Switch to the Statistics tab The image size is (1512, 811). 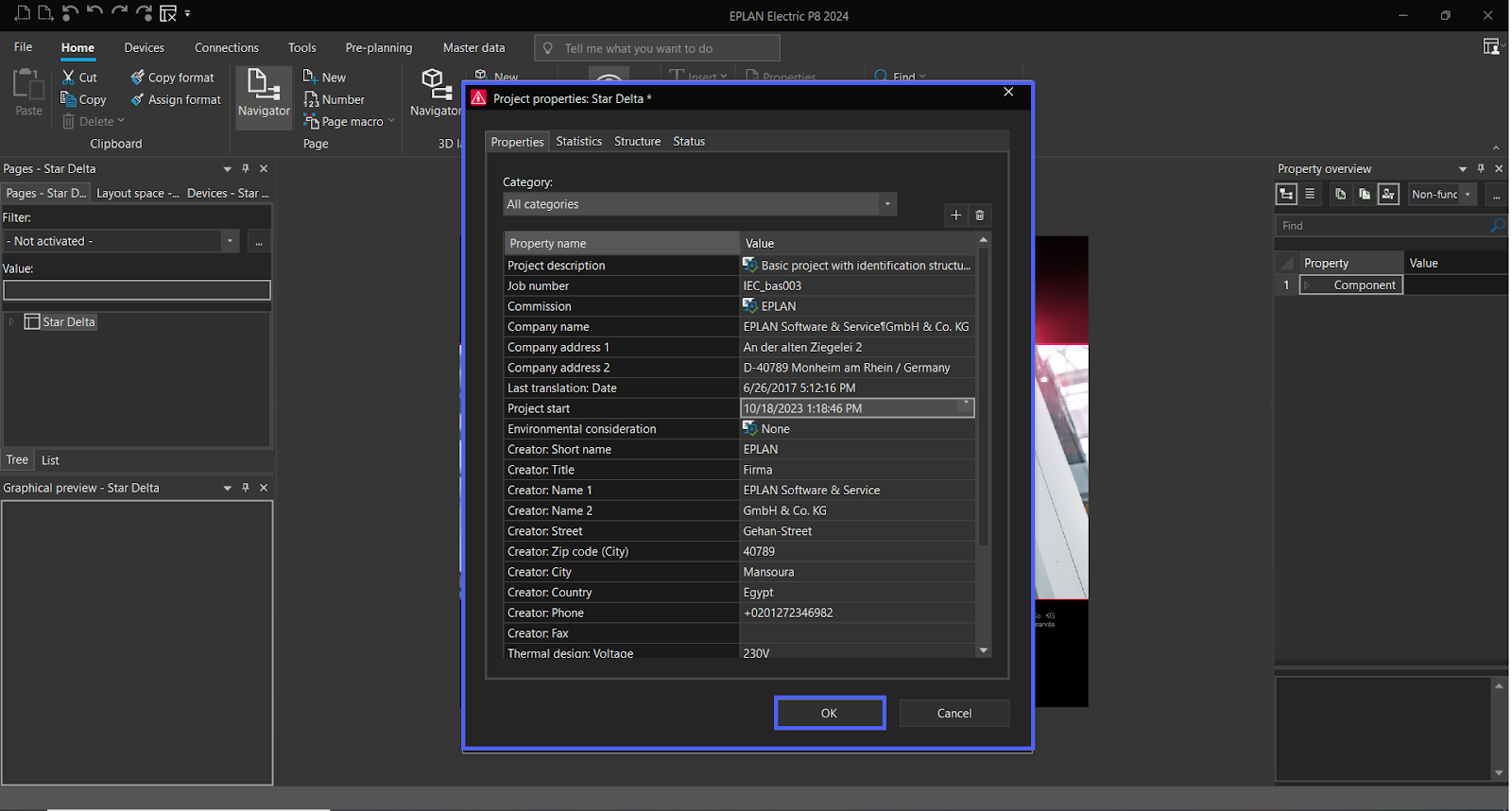[x=578, y=142]
